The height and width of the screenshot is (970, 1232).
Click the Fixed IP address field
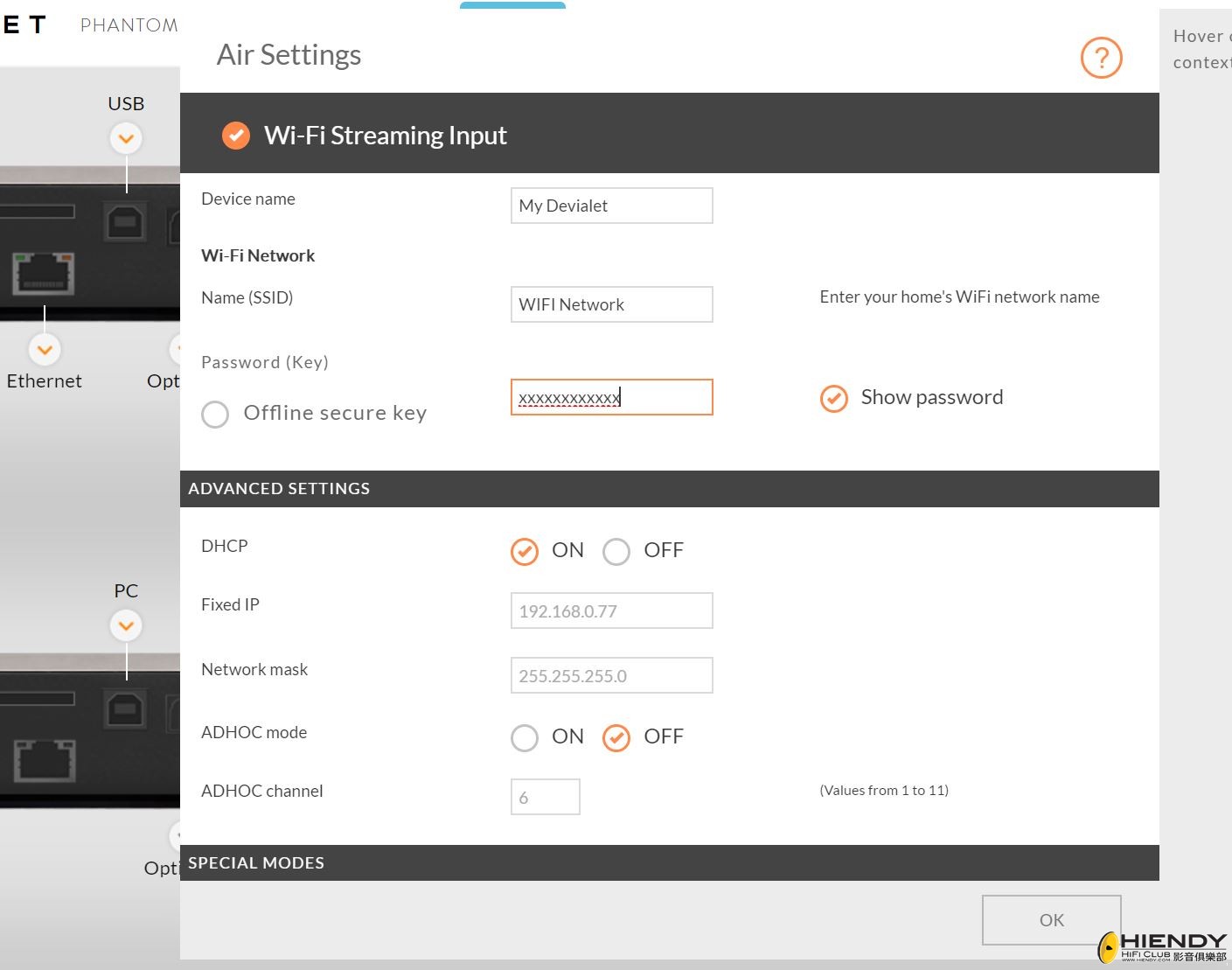611,611
